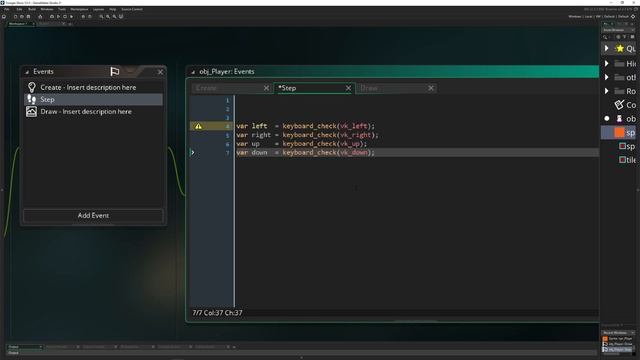Click the 'var up' code line
The width and height of the screenshot is (640, 360).
tap(301, 144)
